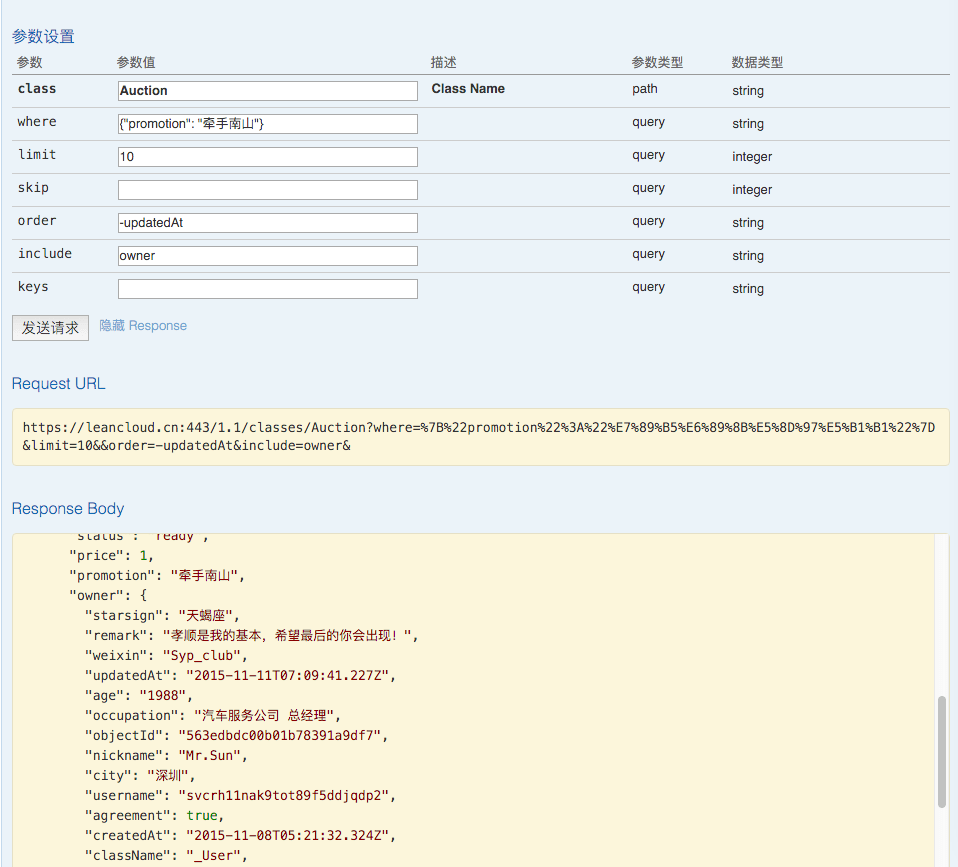The height and width of the screenshot is (867, 958).
Task: Click the include parameter name label
Action: 45,254
